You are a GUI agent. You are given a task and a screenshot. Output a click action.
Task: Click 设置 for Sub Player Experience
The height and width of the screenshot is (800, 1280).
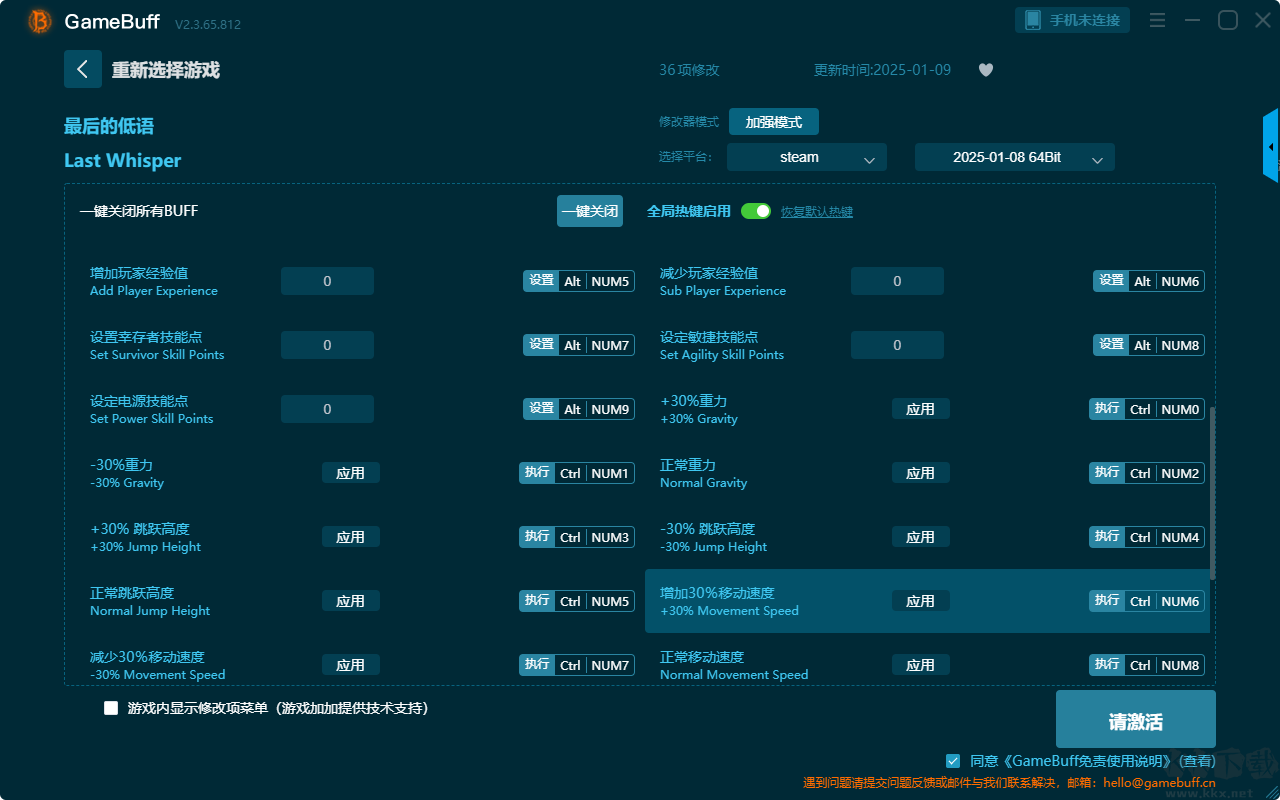tap(1111, 281)
